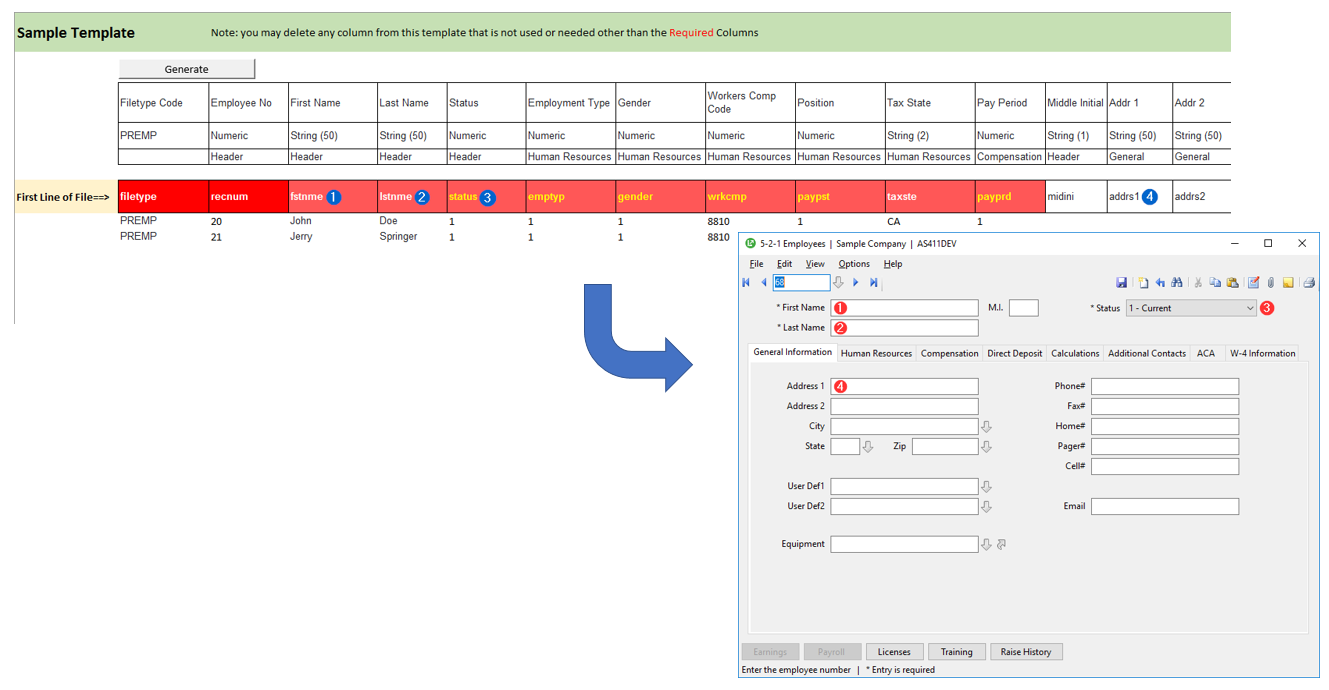The width and height of the screenshot is (1329, 690).
Task: Open the Direct Deposit tab
Action: 1014,353
